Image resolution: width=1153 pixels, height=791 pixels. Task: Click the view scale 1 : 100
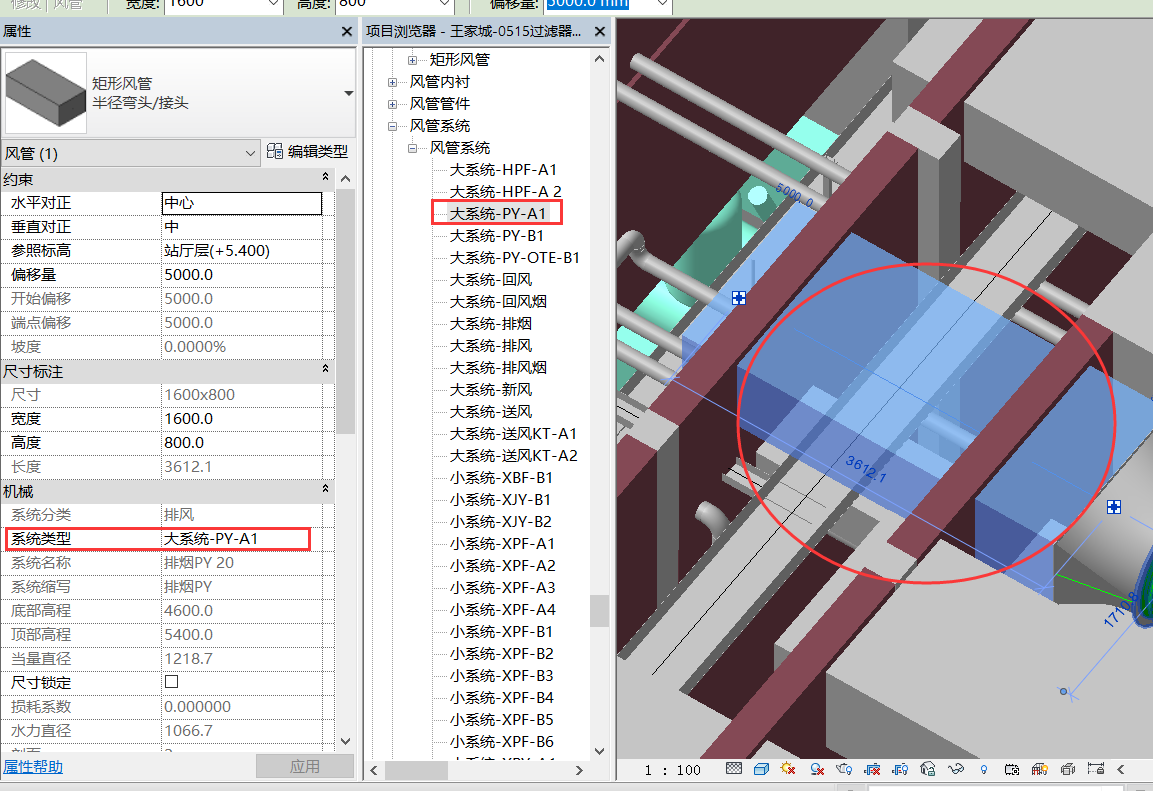[x=672, y=770]
